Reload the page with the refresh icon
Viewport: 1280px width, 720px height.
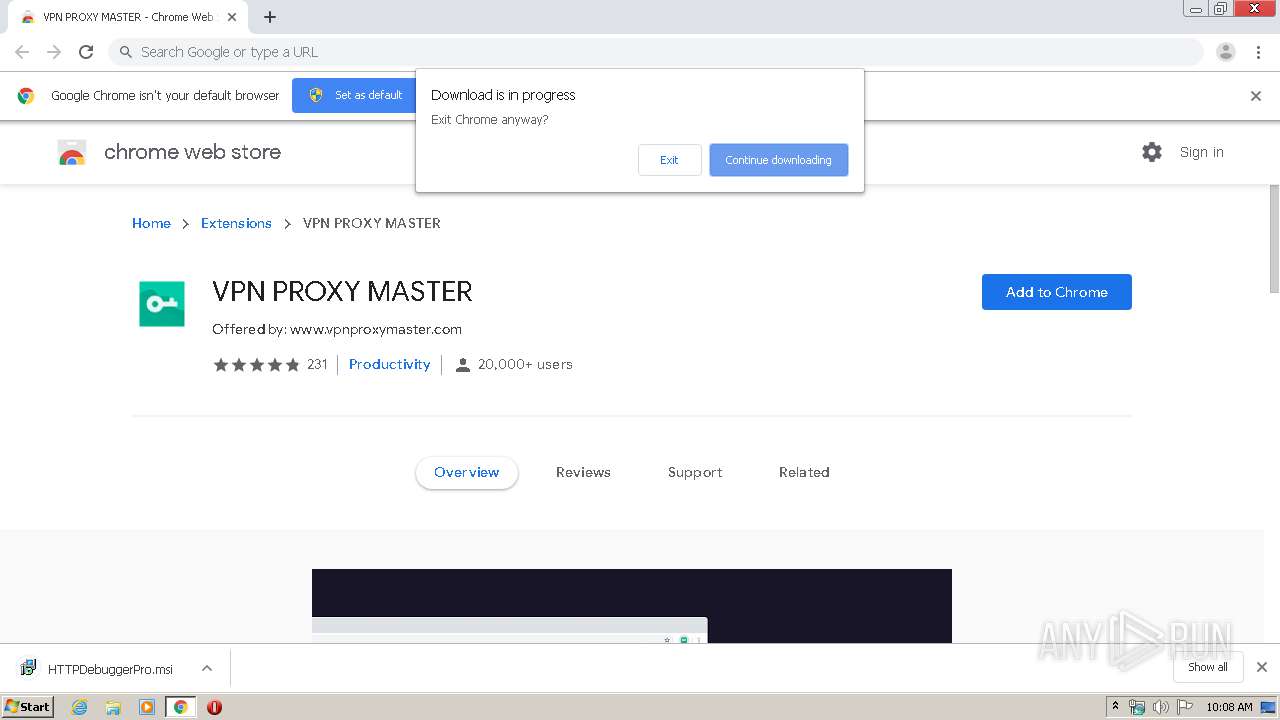point(86,52)
